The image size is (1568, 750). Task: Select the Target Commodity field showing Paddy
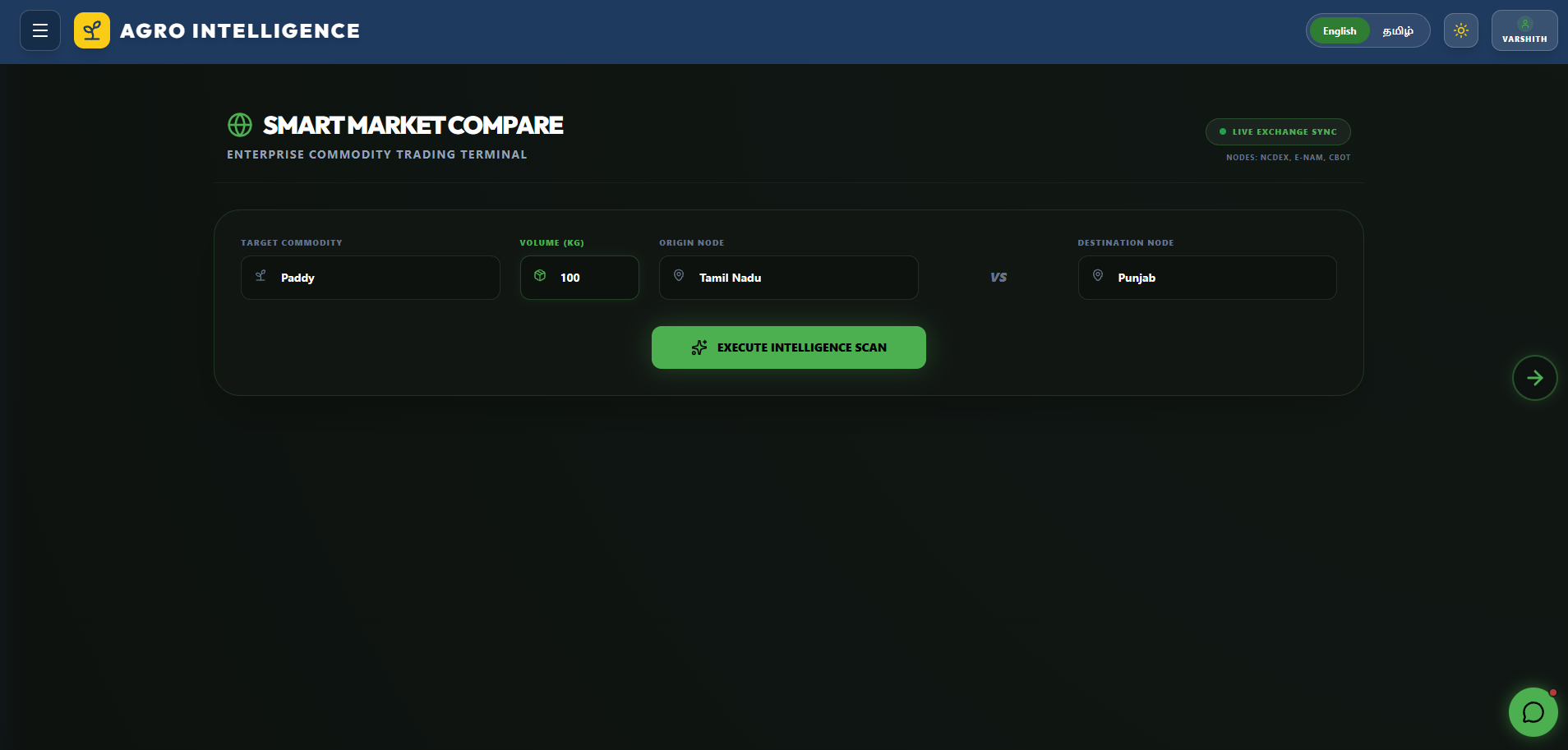click(371, 278)
